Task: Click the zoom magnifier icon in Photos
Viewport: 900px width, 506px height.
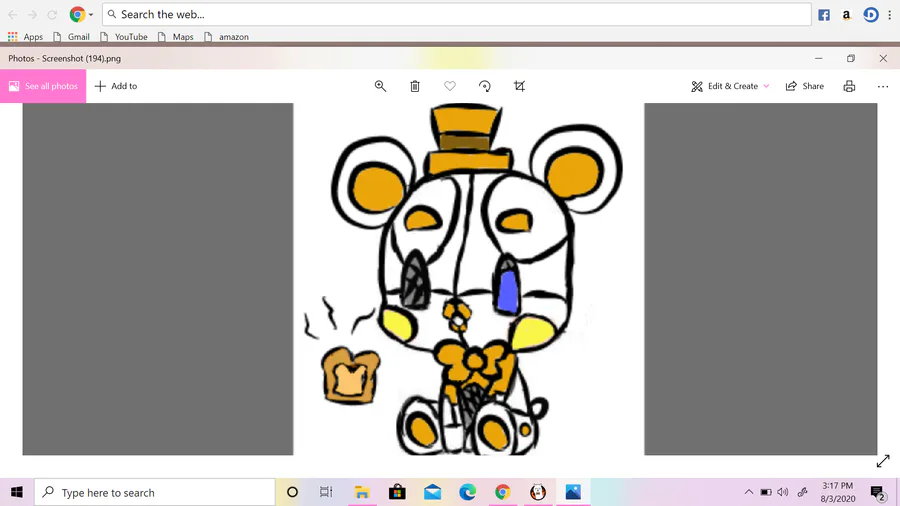Action: click(x=380, y=86)
